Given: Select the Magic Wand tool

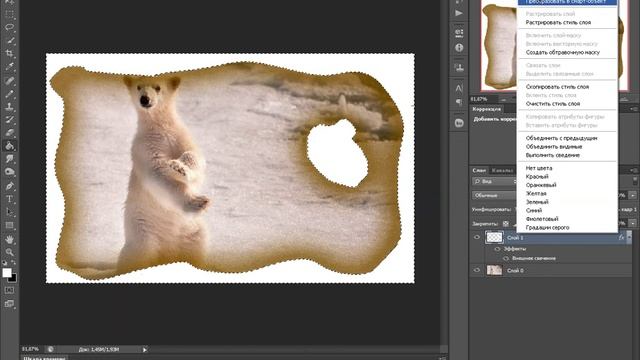Looking at the screenshot, I should click(9, 41).
